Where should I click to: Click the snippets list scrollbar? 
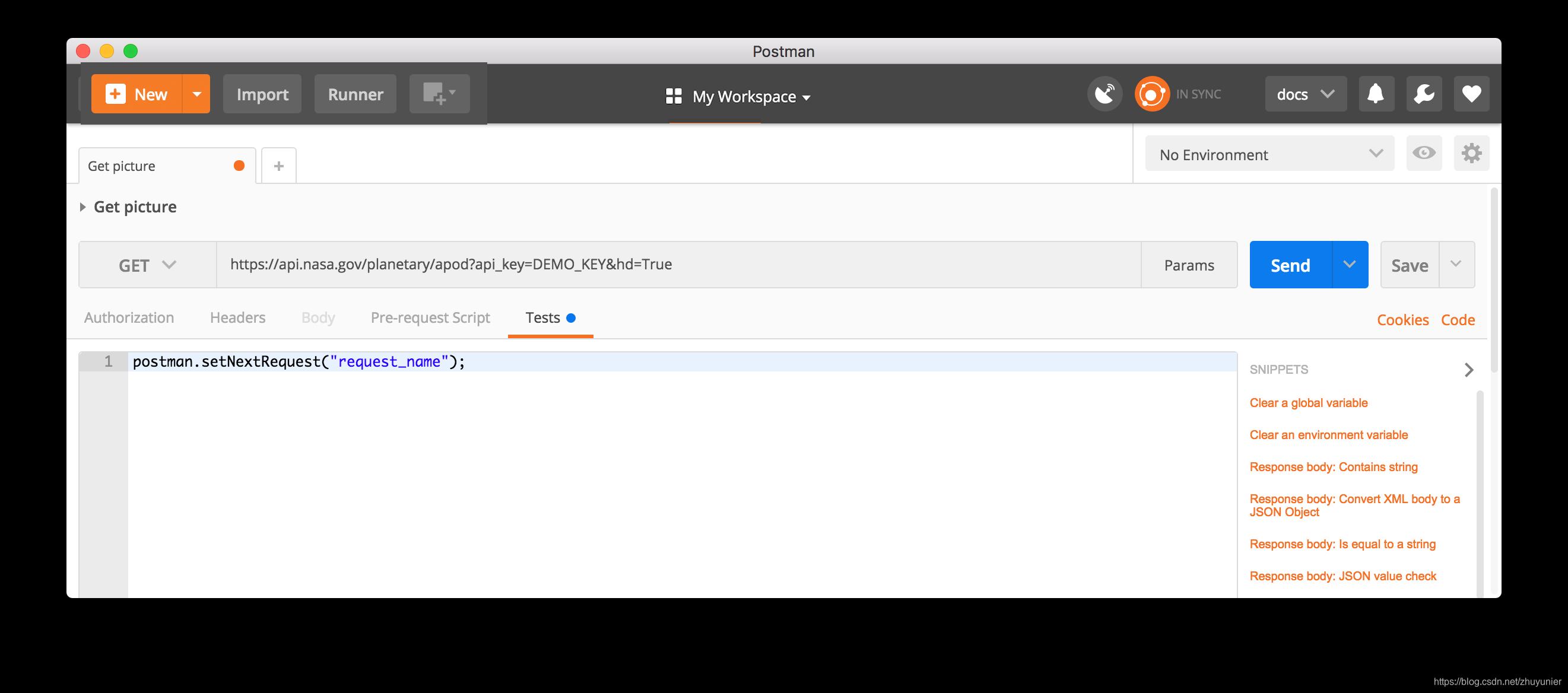(1480, 493)
